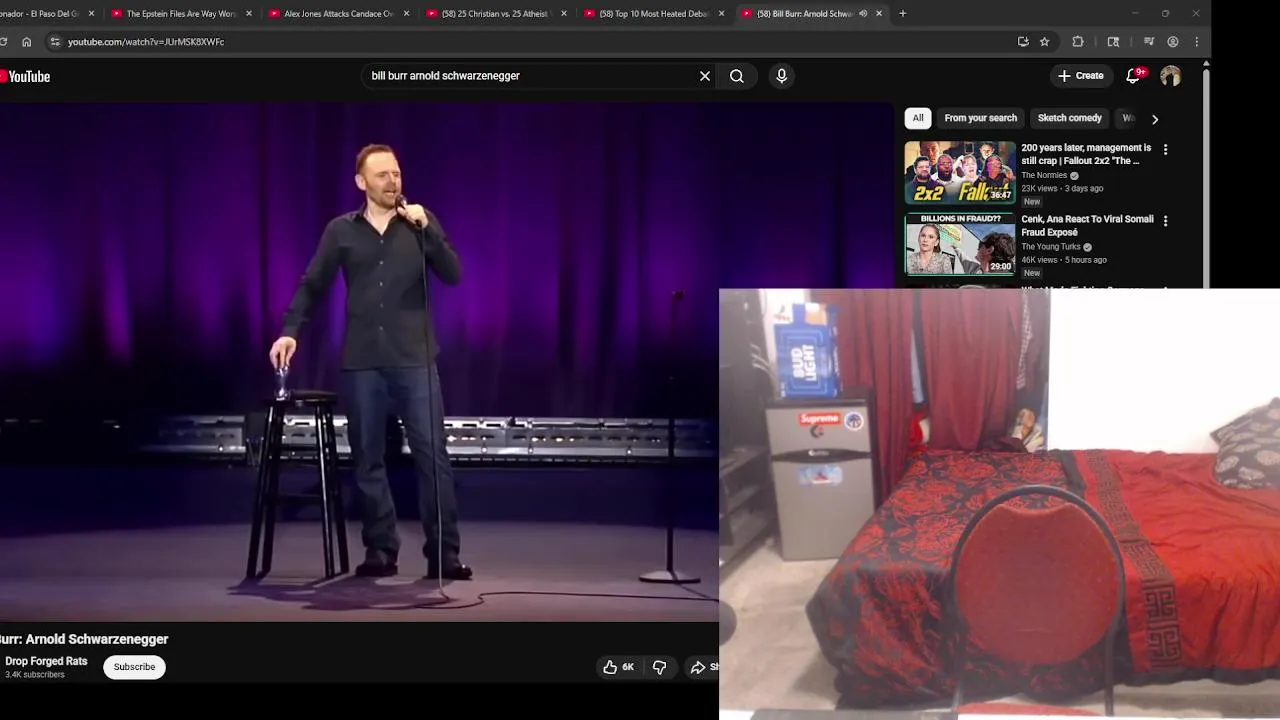Bookmark this page with the star icon
This screenshot has height=720, width=1280.
click(1044, 42)
